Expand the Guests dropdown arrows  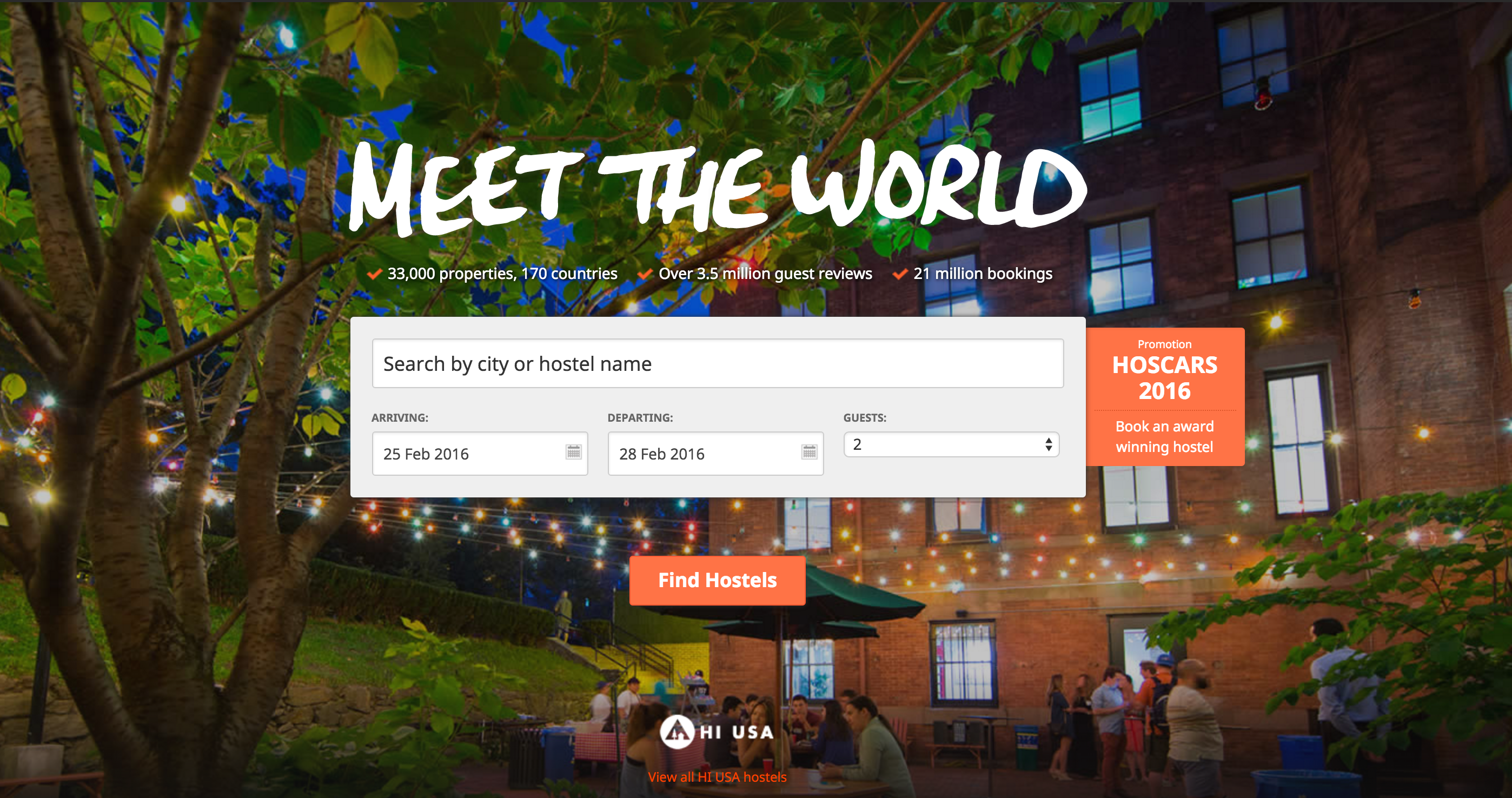pos(1049,445)
